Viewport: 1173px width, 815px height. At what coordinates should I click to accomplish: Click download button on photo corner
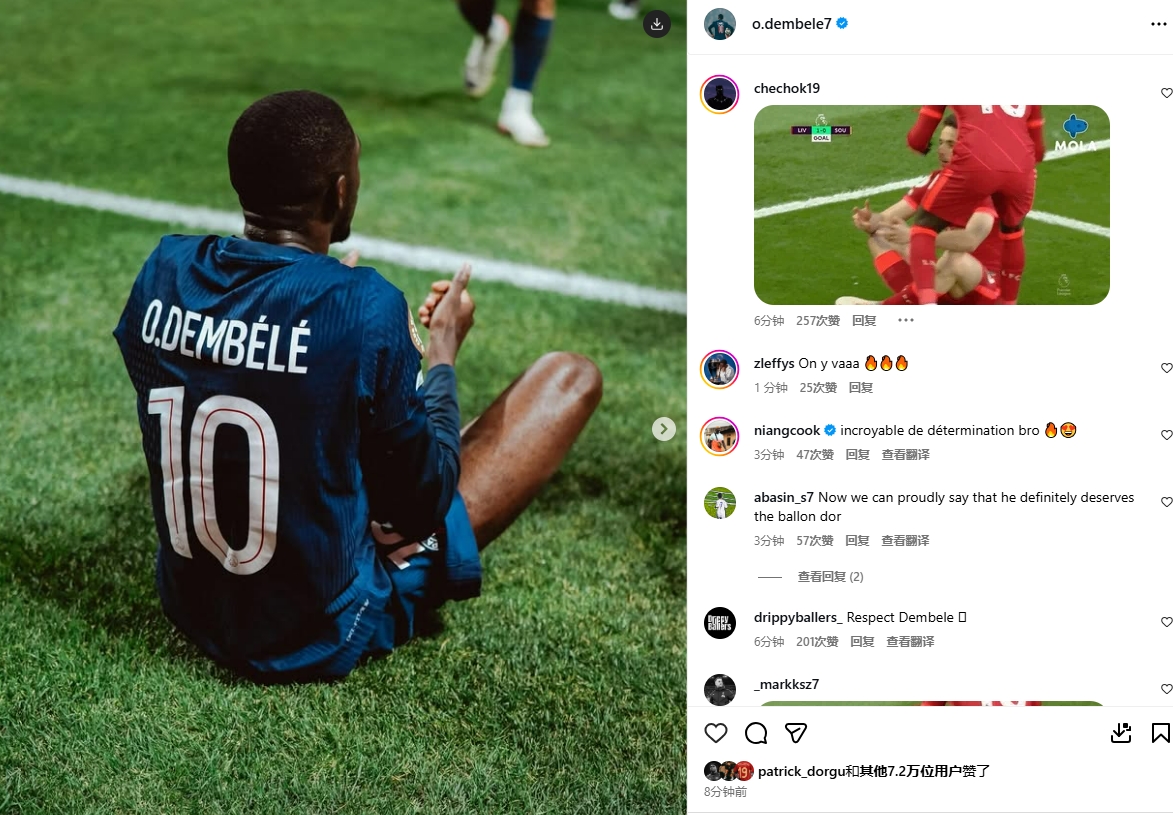pos(657,24)
